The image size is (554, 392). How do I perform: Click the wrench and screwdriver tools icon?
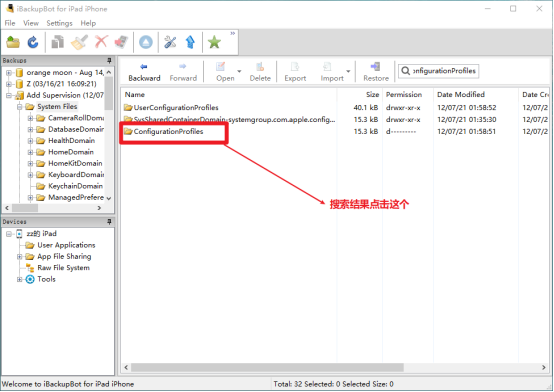170,42
